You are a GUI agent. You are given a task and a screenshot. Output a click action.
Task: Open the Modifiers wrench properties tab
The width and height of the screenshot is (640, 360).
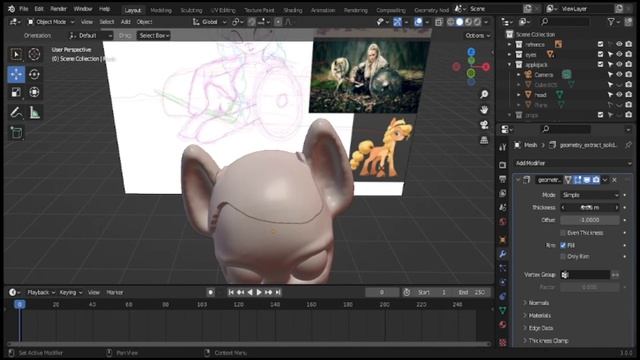click(x=503, y=254)
